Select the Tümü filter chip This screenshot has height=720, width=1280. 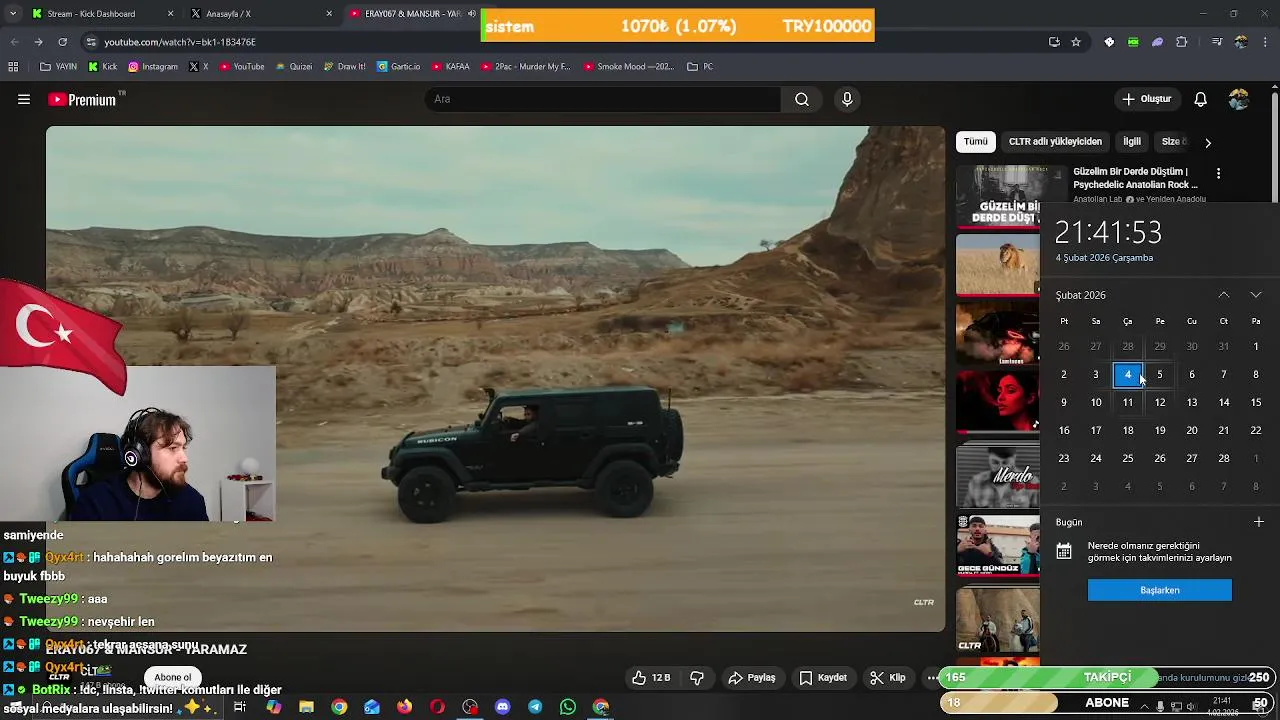pos(976,142)
